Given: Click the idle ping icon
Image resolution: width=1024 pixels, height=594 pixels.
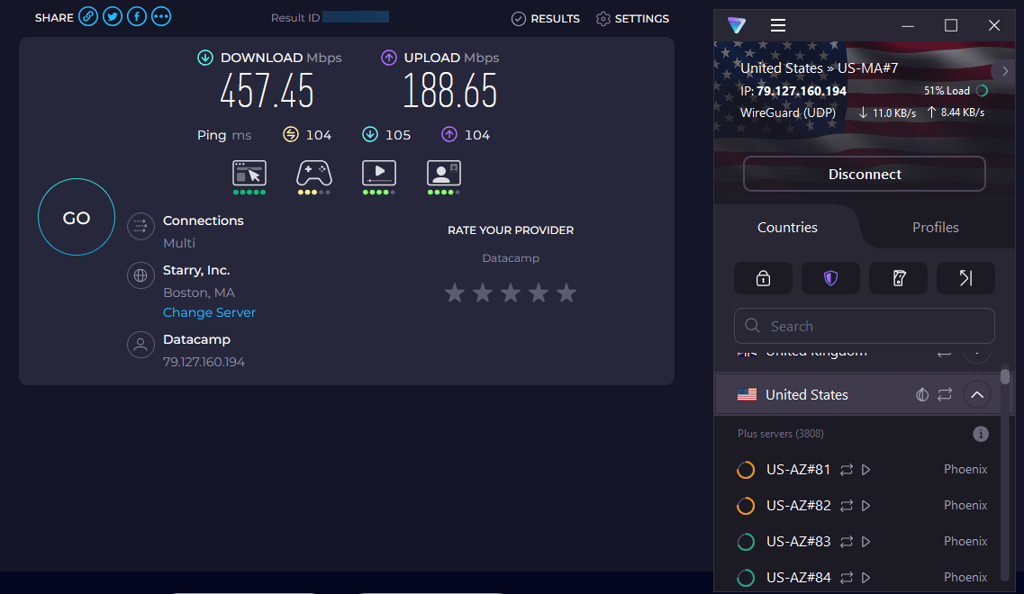Looking at the screenshot, I should tap(291, 134).
